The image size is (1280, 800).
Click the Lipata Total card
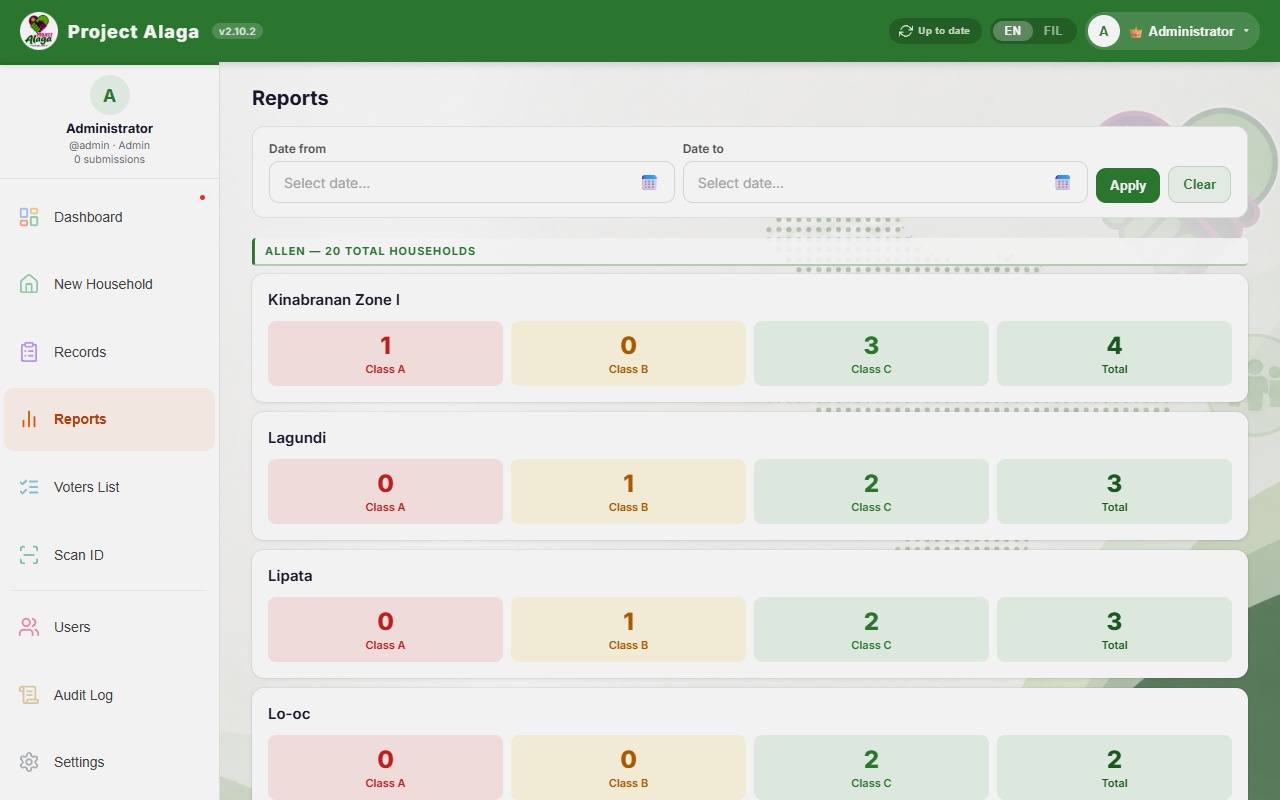pyautogui.click(x=1114, y=629)
